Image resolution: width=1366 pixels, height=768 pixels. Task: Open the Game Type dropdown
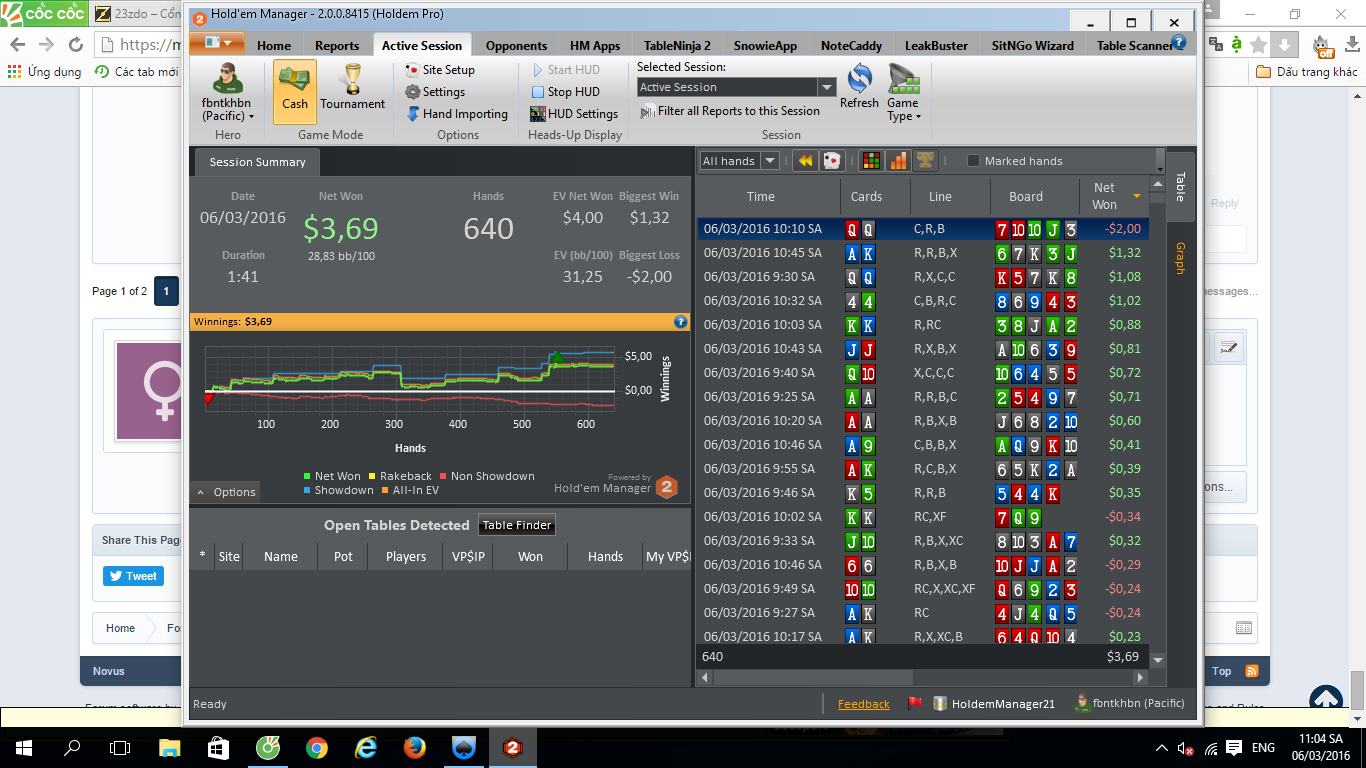click(903, 94)
